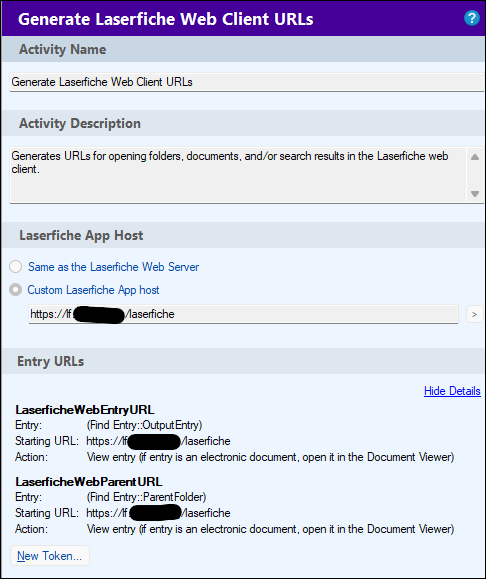Click the (Find Entry::OutputEntry) value

(x=144, y=425)
